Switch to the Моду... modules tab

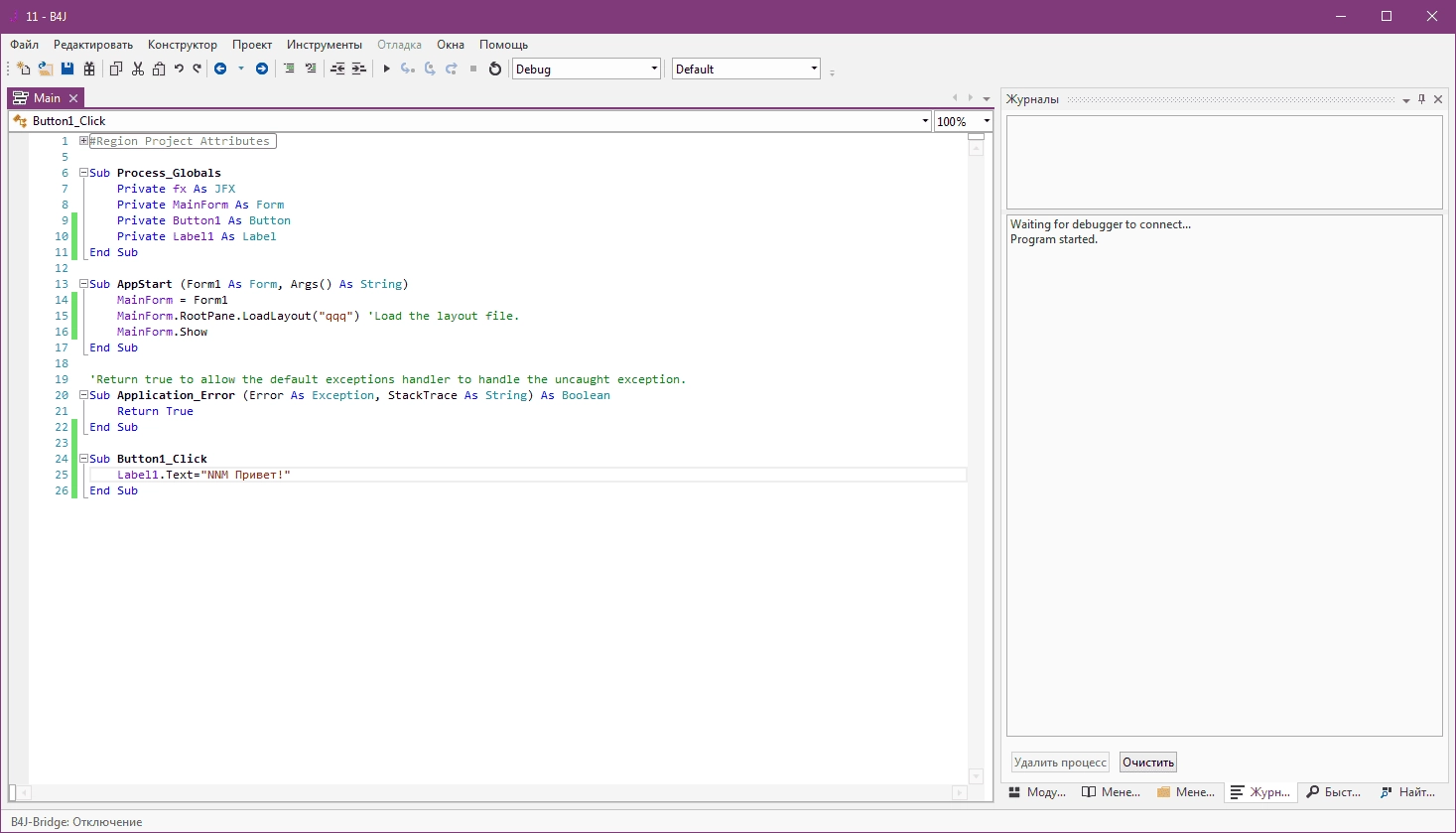1037,792
